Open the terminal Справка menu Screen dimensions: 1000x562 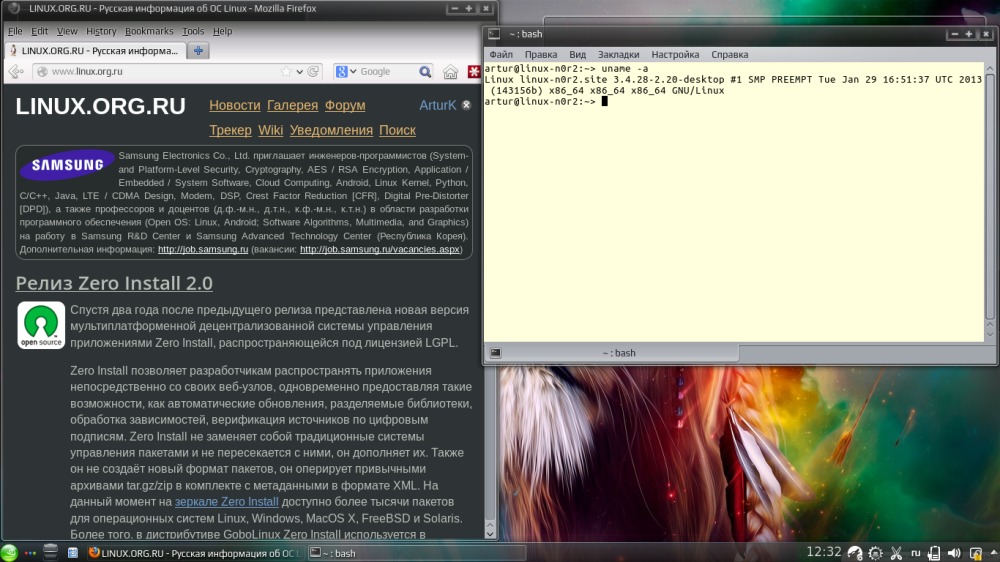click(x=730, y=55)
